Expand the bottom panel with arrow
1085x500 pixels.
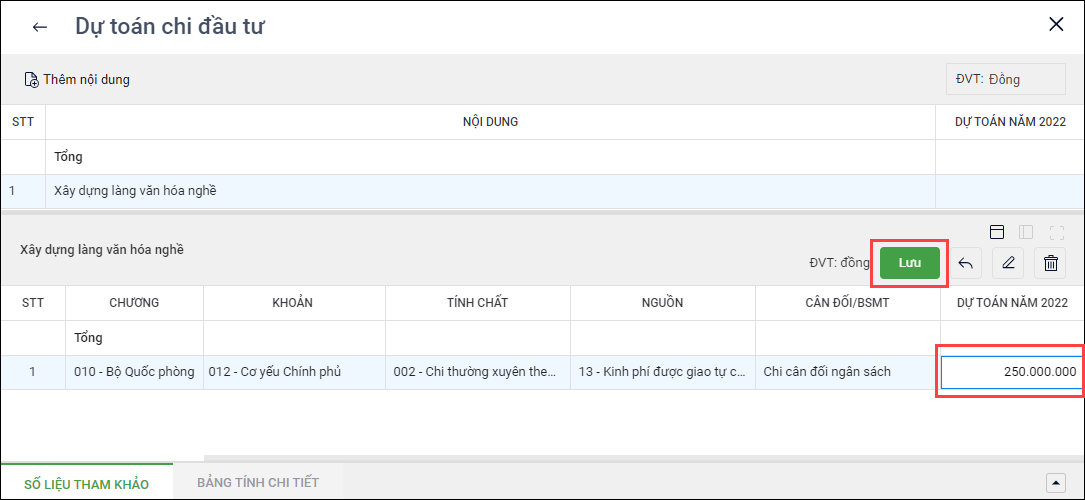[x=1056, y=482]
